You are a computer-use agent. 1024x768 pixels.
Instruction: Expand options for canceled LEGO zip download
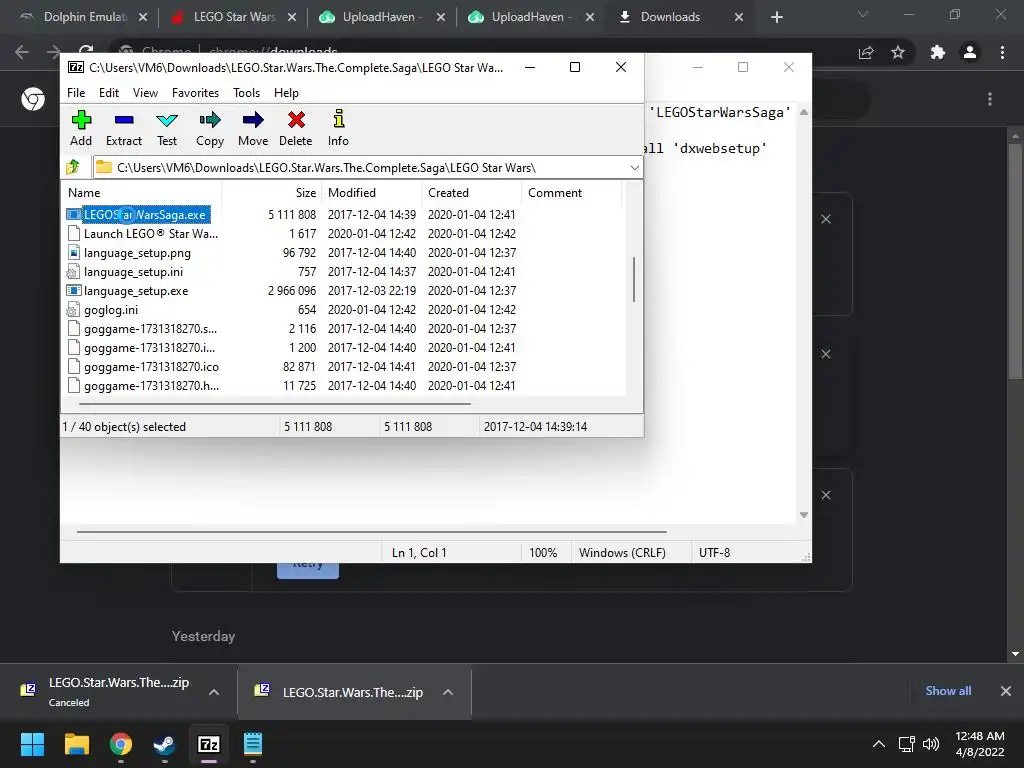pos(214,692)
